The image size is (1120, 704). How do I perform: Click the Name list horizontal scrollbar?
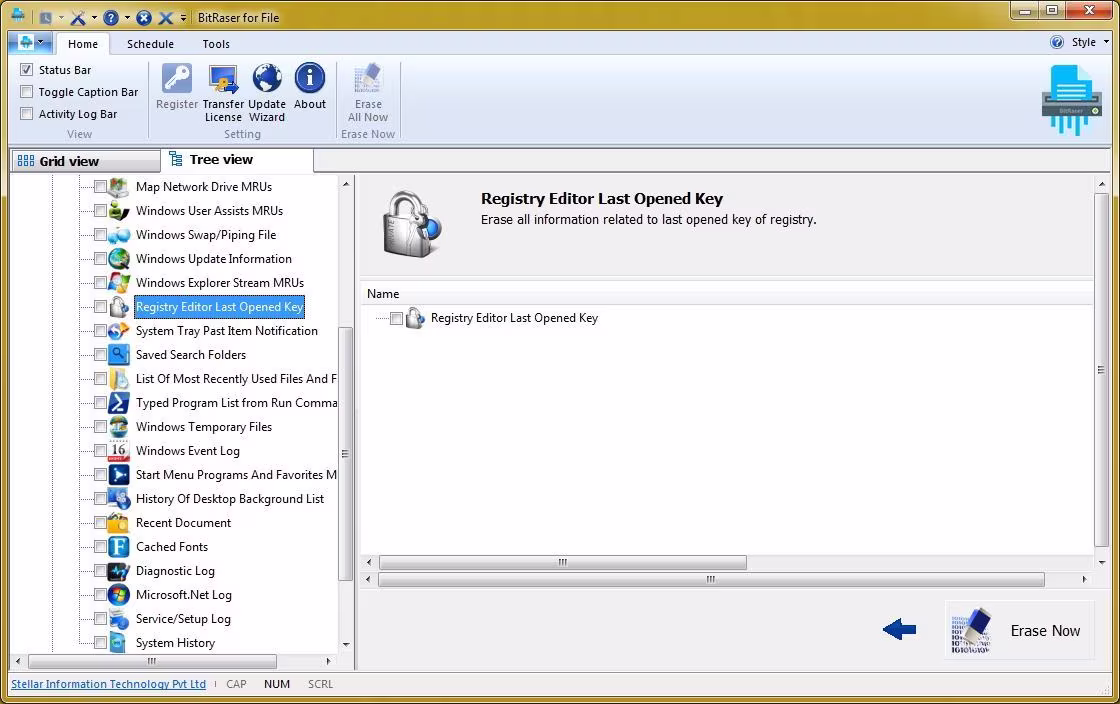[x=563, y=563]
